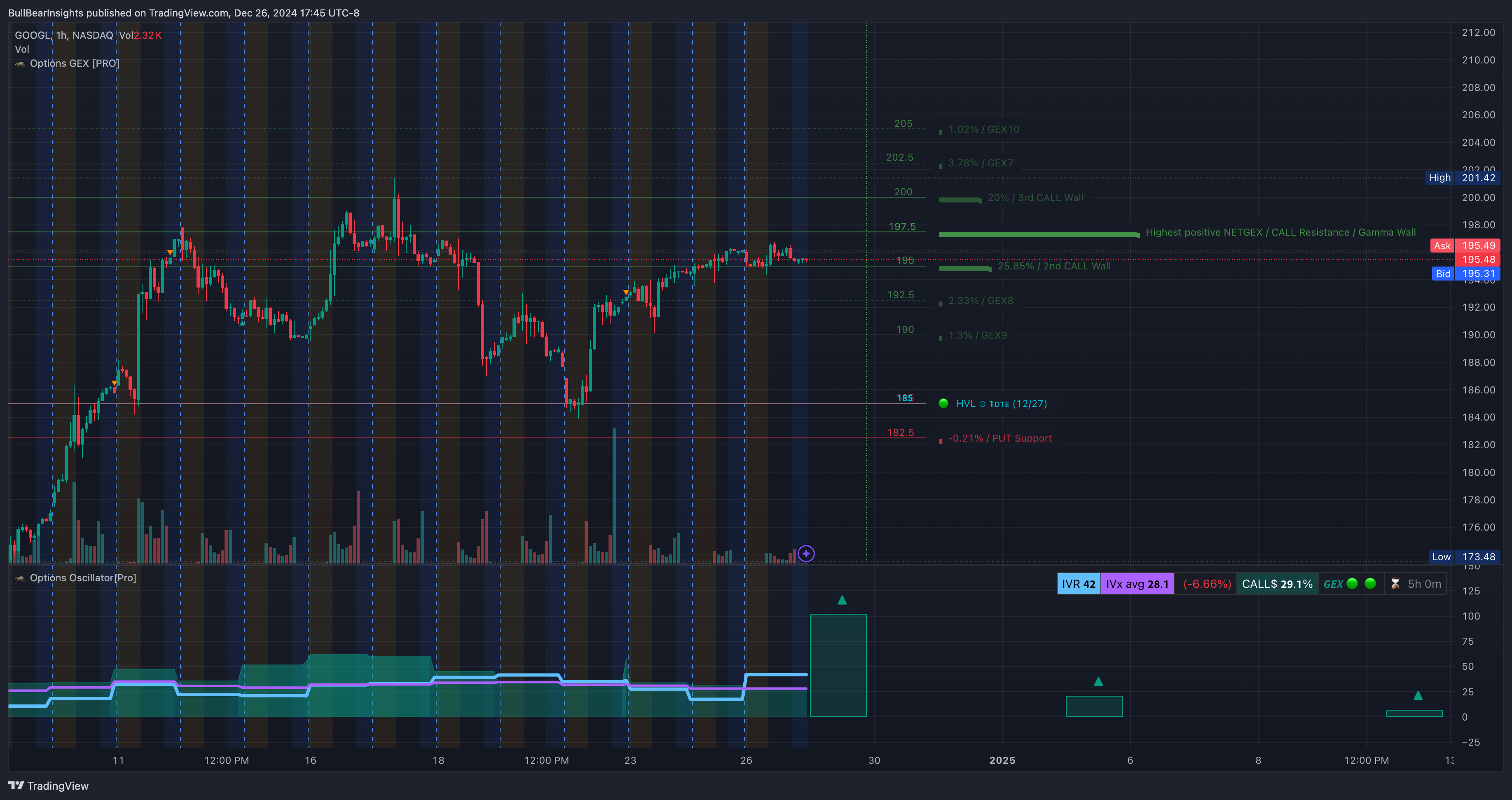This screenshot has height=800, width=1512.
Task: Click the -0.21% / PUT Support label
Action: 999,438
